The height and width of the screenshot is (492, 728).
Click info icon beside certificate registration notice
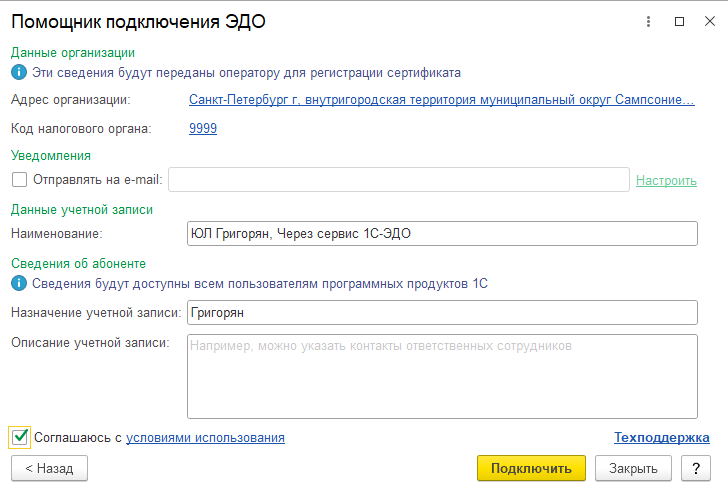(18, 72)
